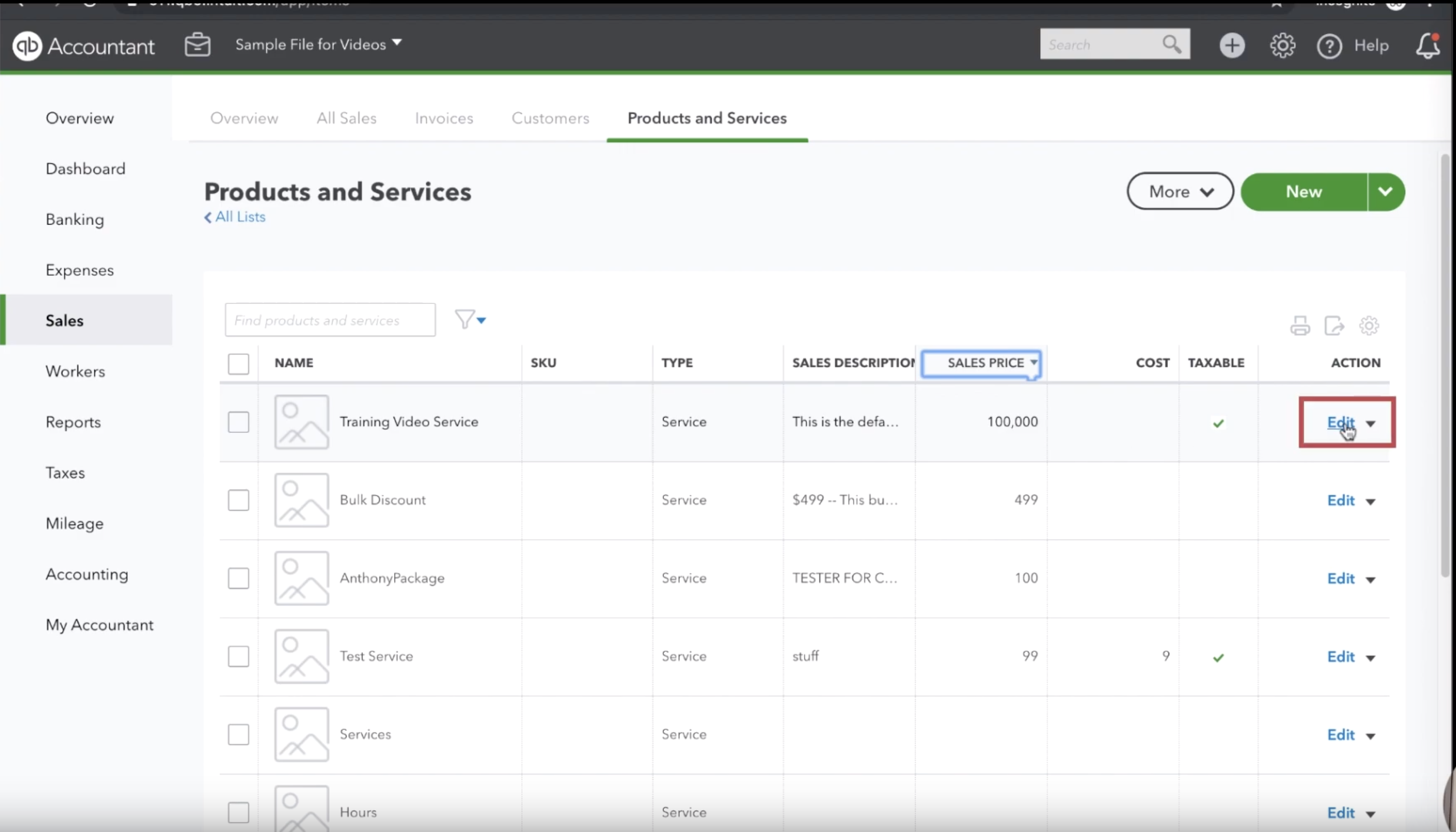Click Services row image placeholder
The height and width of the screenshot is (832, 1456).
point(302,735)
